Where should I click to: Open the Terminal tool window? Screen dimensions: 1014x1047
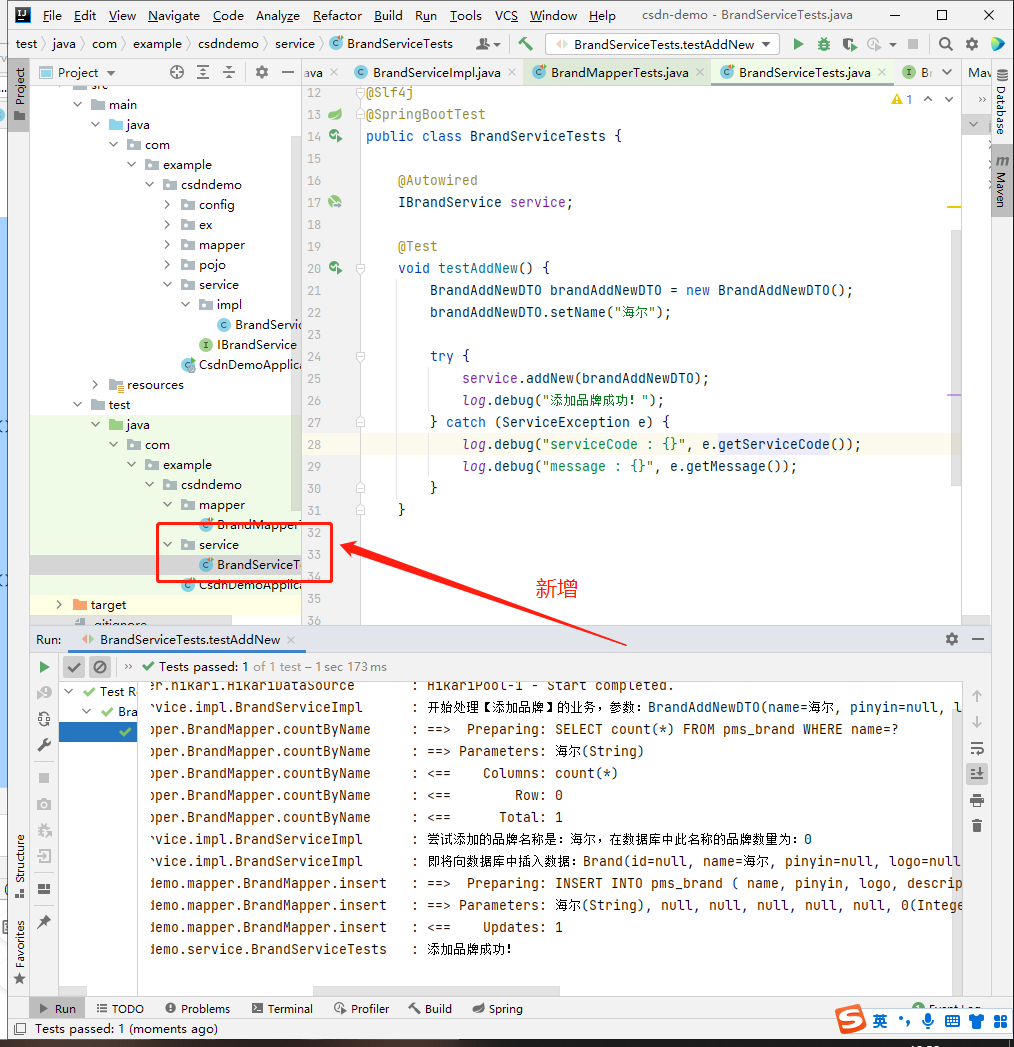[282, 1008]
